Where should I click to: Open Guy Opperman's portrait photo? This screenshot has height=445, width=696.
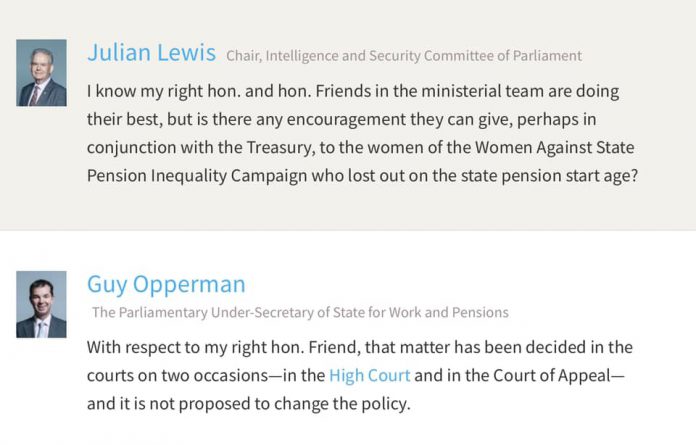42,304
